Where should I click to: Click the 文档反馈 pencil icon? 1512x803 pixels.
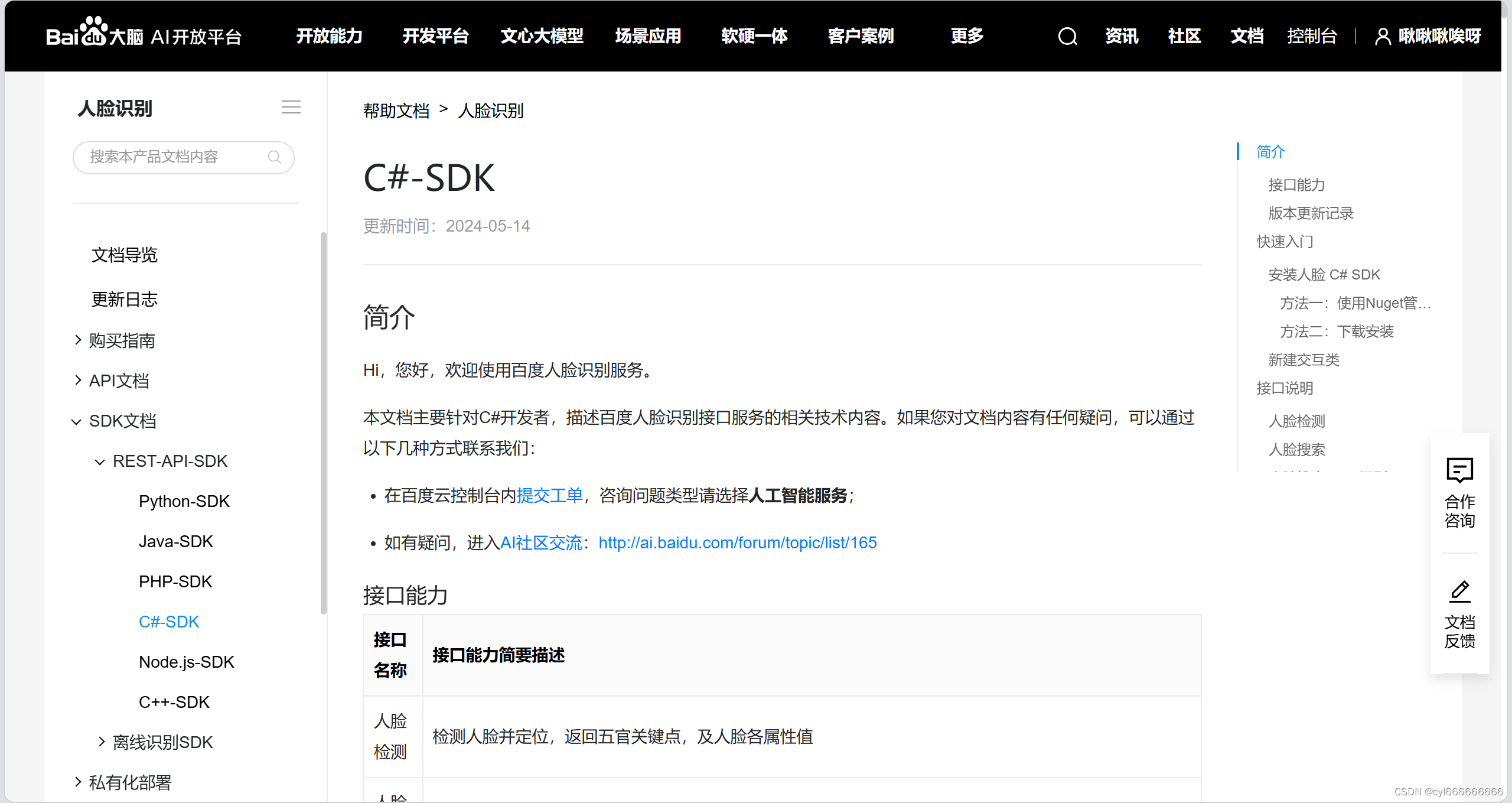click(x=1459, y=591)
